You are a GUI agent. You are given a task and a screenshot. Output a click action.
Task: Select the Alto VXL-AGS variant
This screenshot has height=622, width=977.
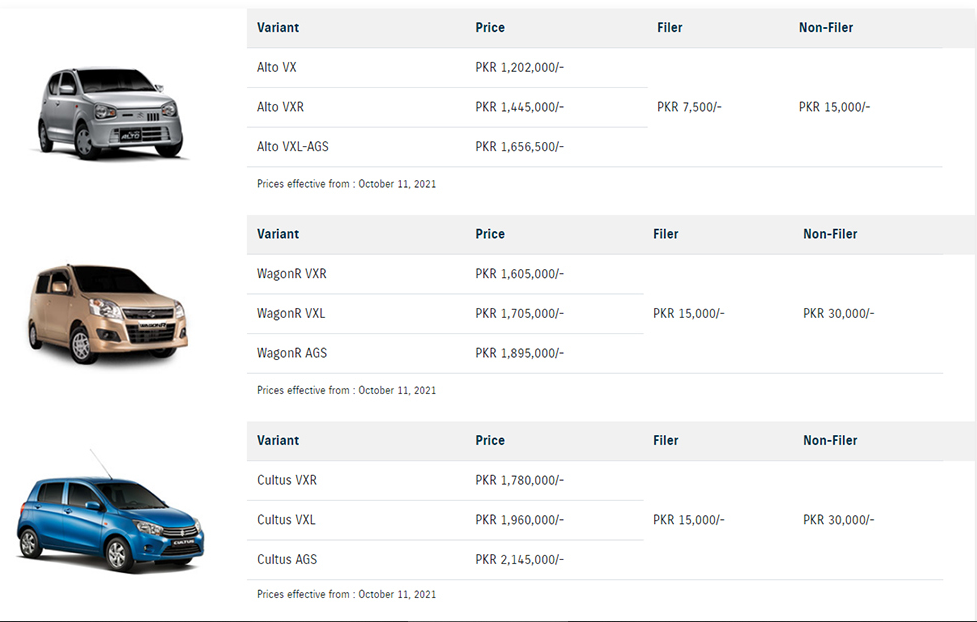click(293, 146)
